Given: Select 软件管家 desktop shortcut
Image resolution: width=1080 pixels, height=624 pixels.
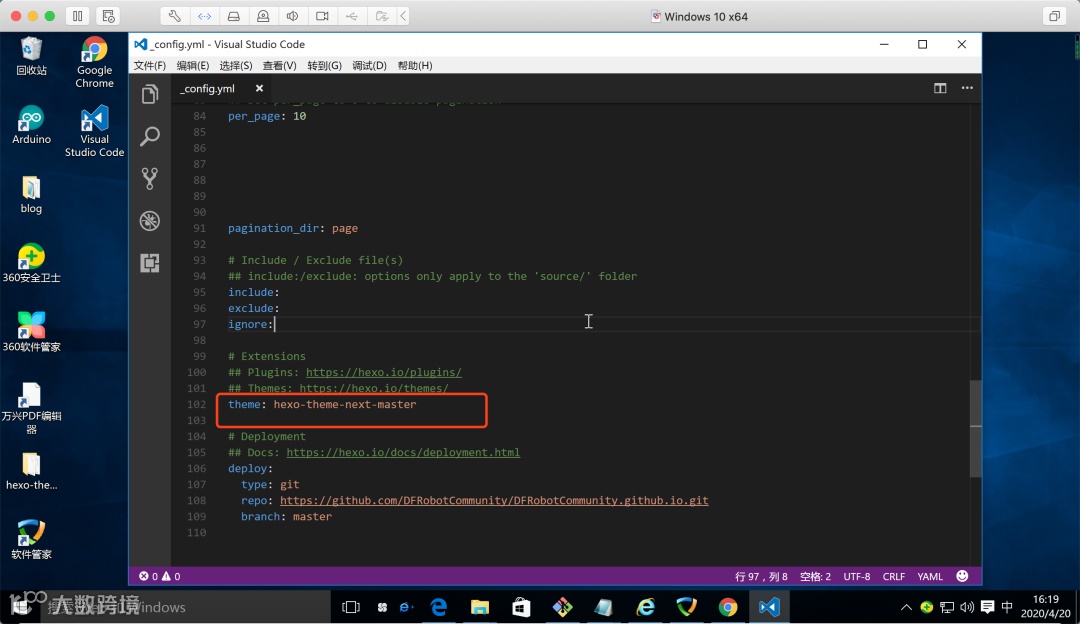Looking at the screenshot, I should coord(31,540).
